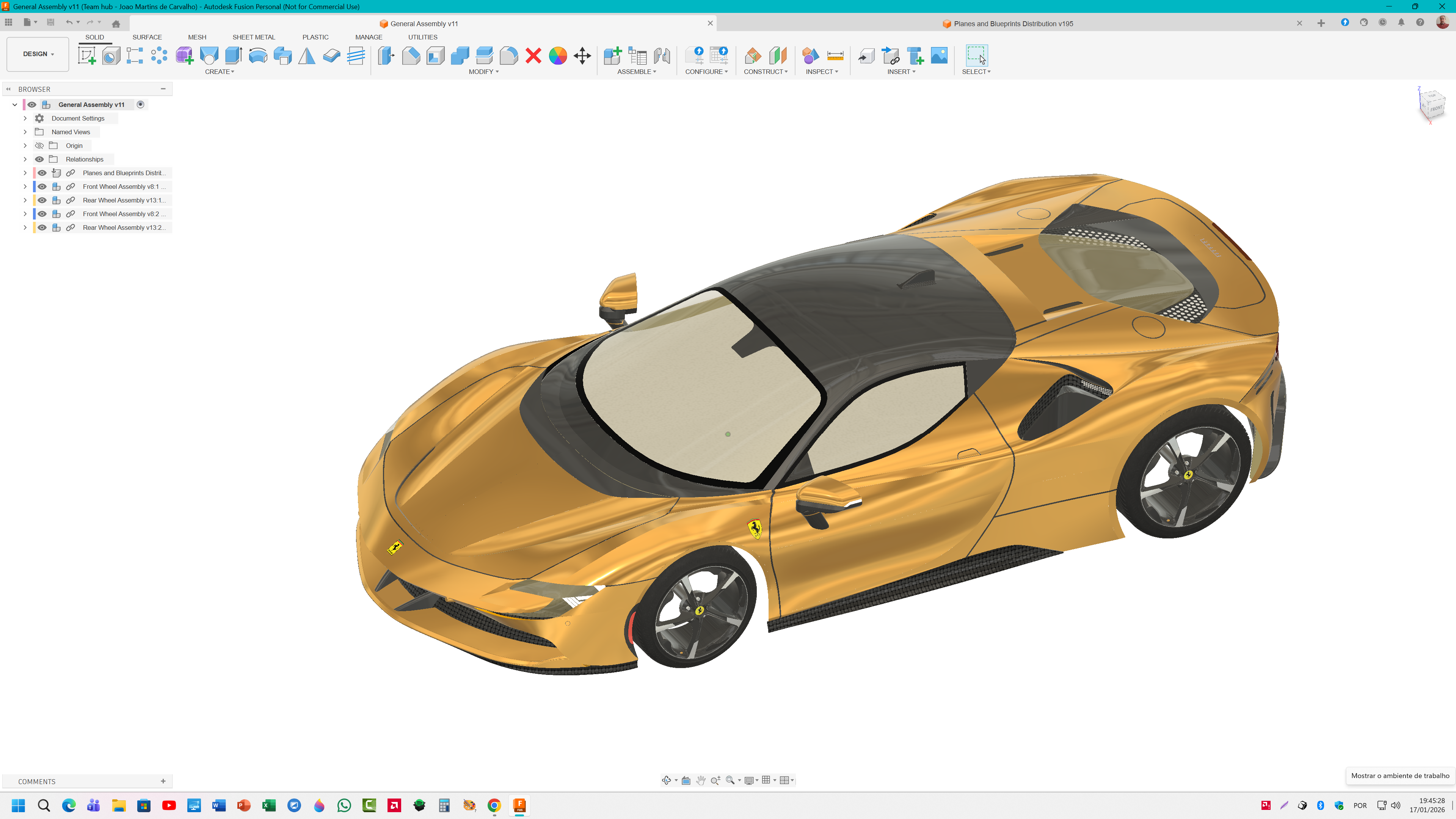Click the Insert Canvas image icon
This screenshot has width=1456, height=819.
tap(939, 55)
